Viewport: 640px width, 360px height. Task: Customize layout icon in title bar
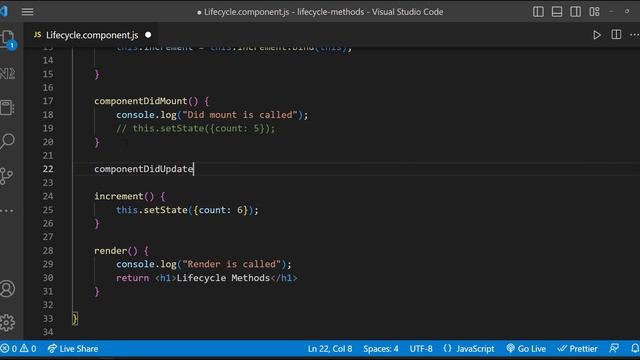[x=594, y=11]
